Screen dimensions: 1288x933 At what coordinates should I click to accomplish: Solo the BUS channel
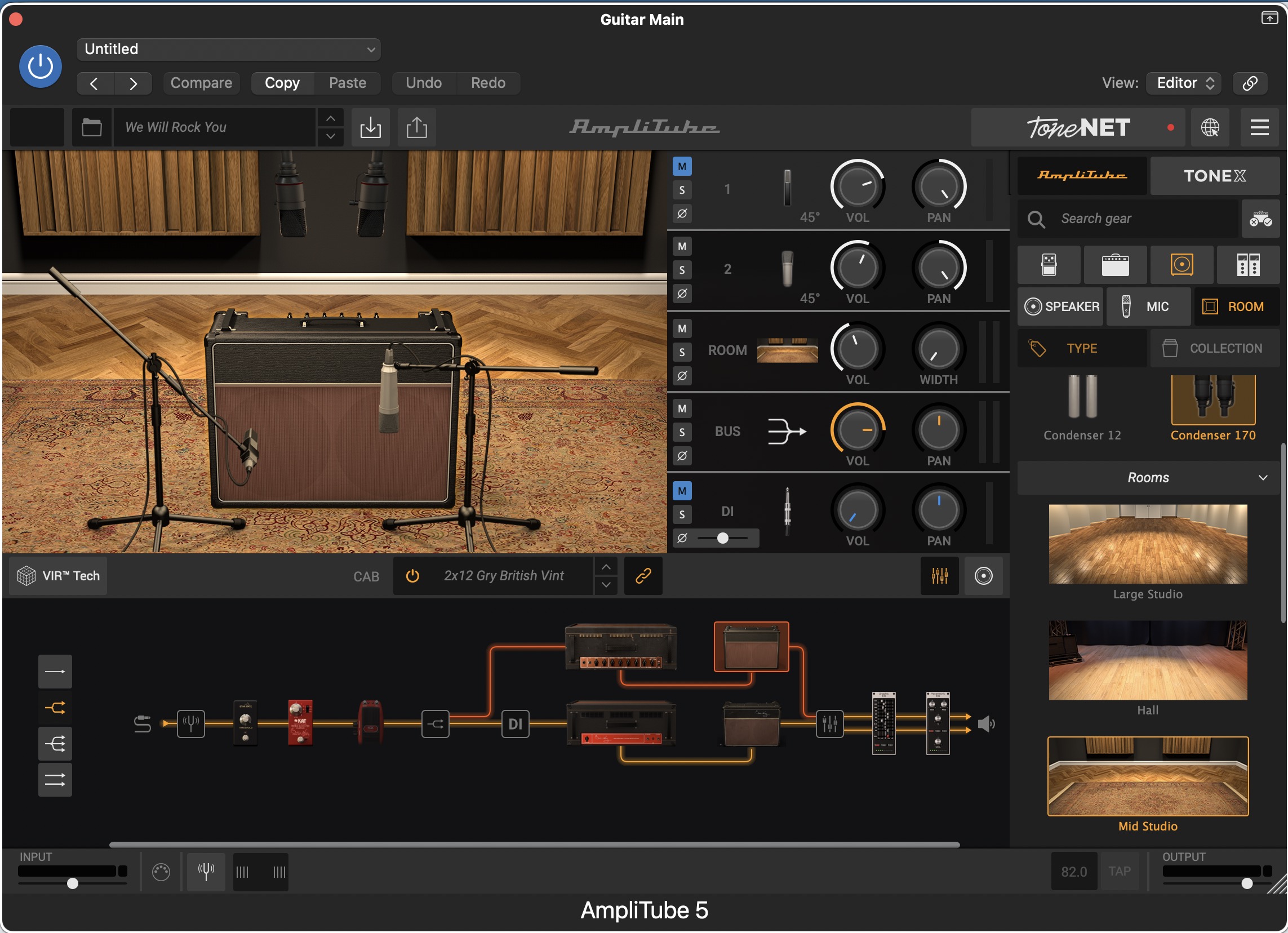(682, 433)
